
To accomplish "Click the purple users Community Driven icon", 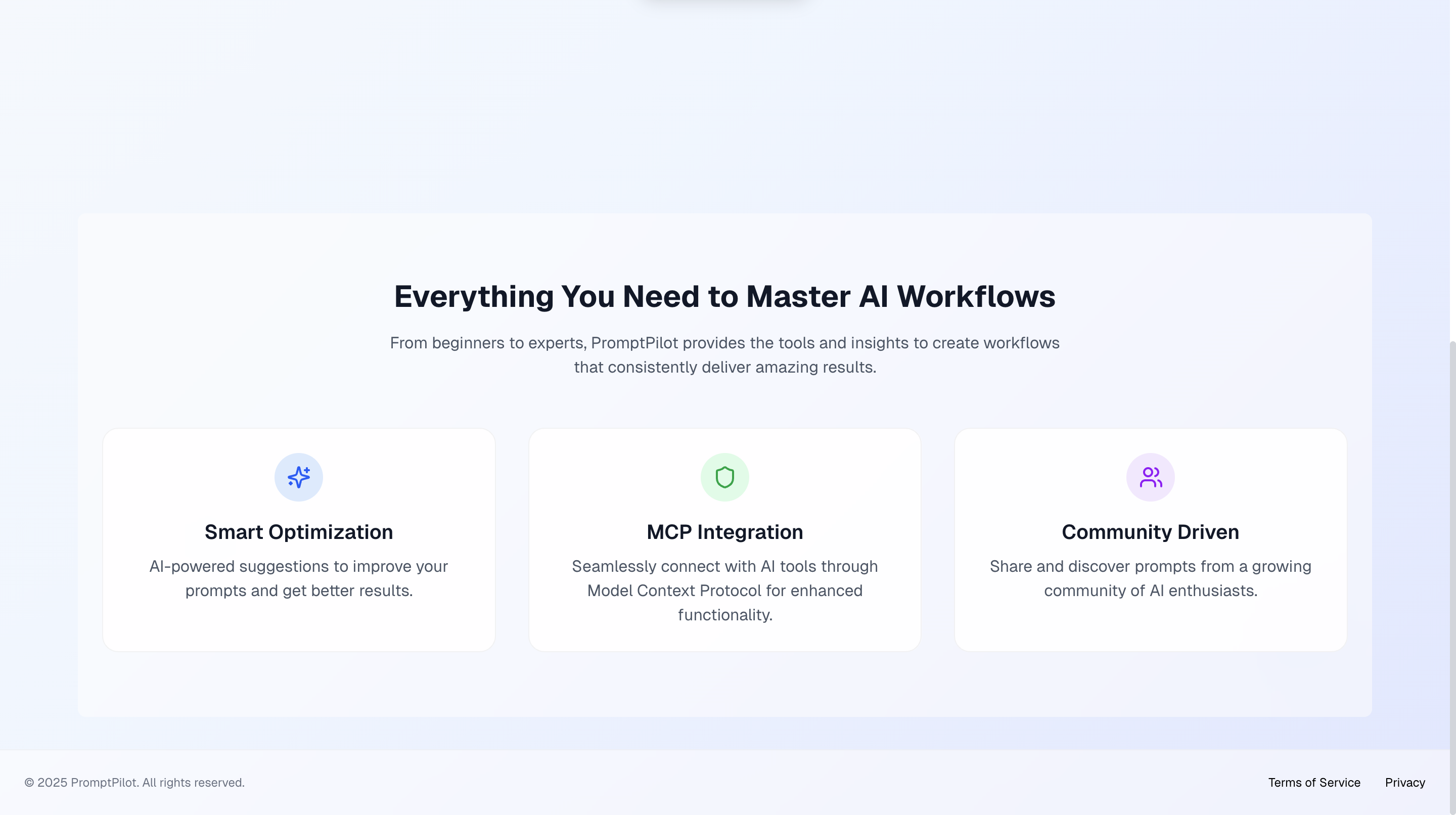I will coord(1150,477).
